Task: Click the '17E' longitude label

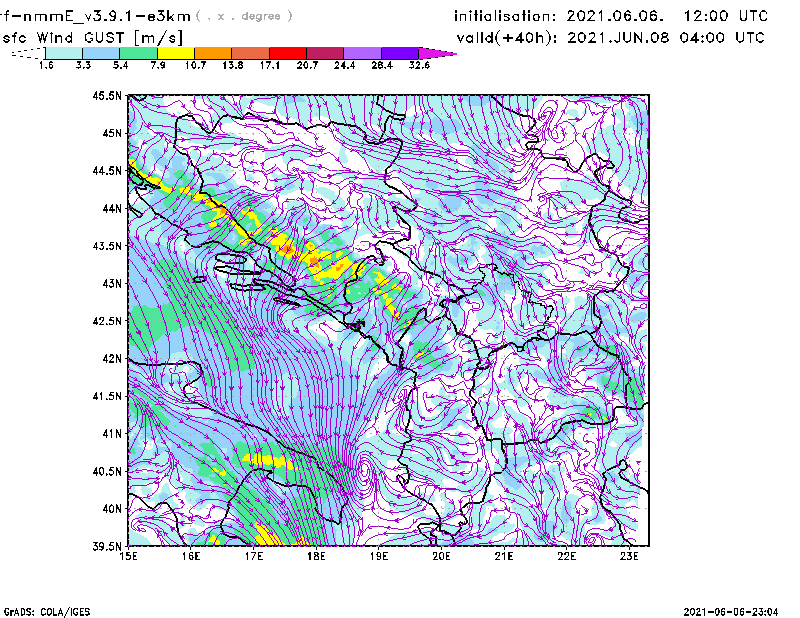Action: click(254, 556)
